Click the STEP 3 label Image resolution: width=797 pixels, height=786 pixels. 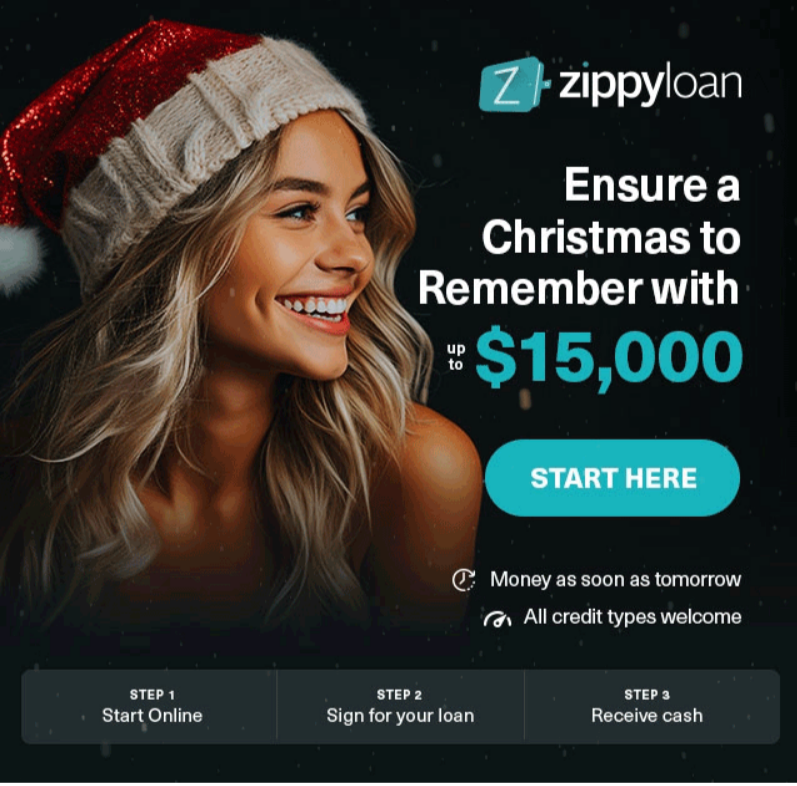pos(647,695)
